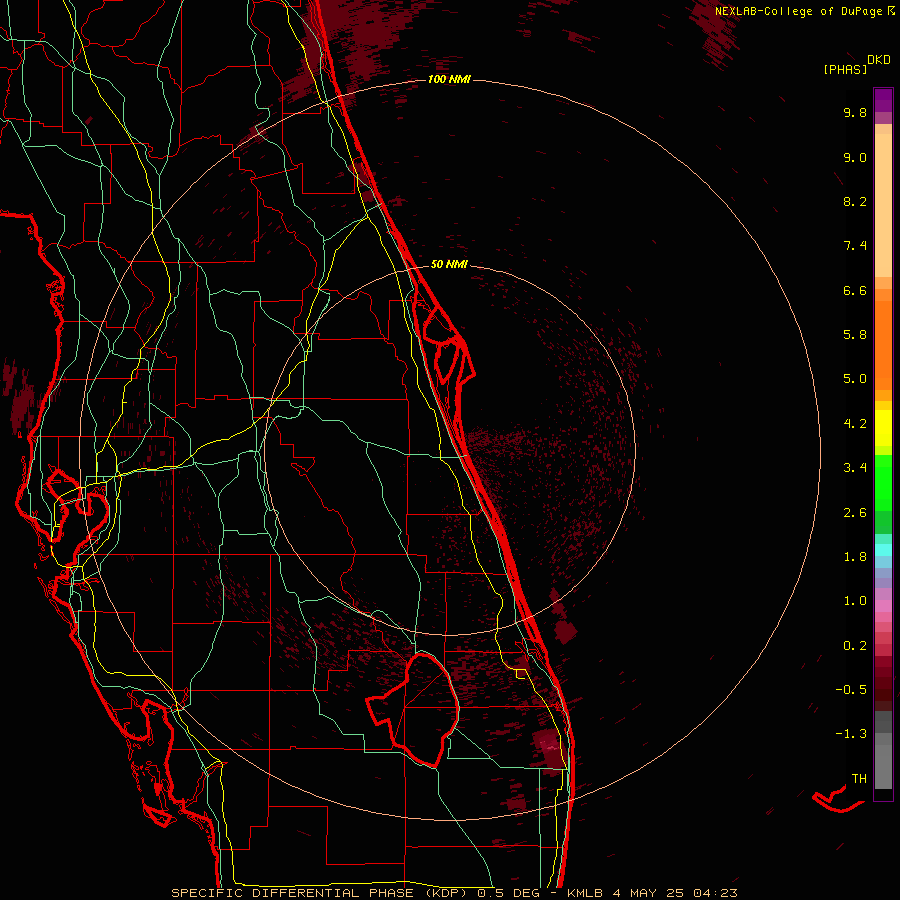
Task: Select the 7.4 scale value
Action: click(855, 246)
